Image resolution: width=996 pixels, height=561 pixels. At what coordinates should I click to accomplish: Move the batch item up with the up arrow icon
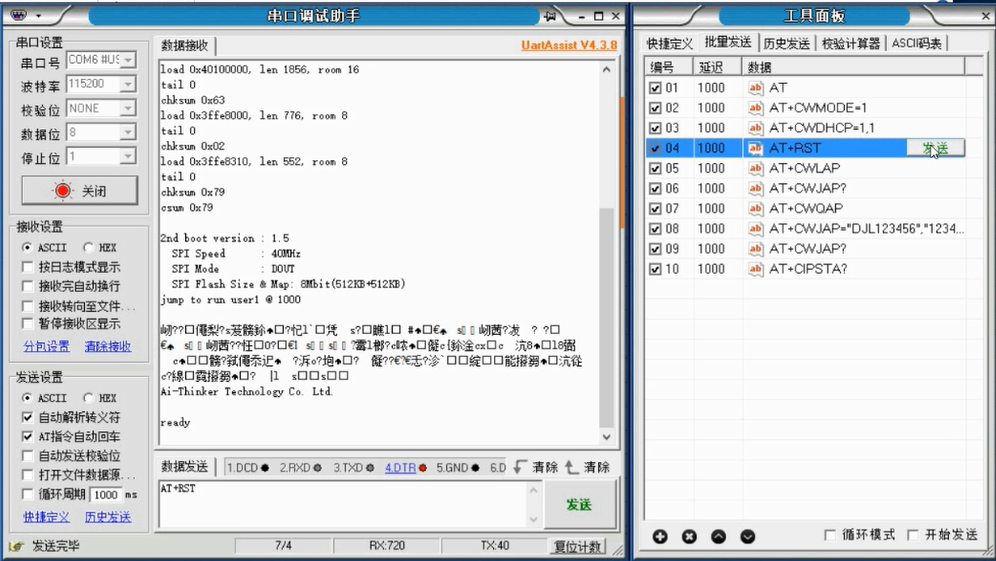[718, 537]
